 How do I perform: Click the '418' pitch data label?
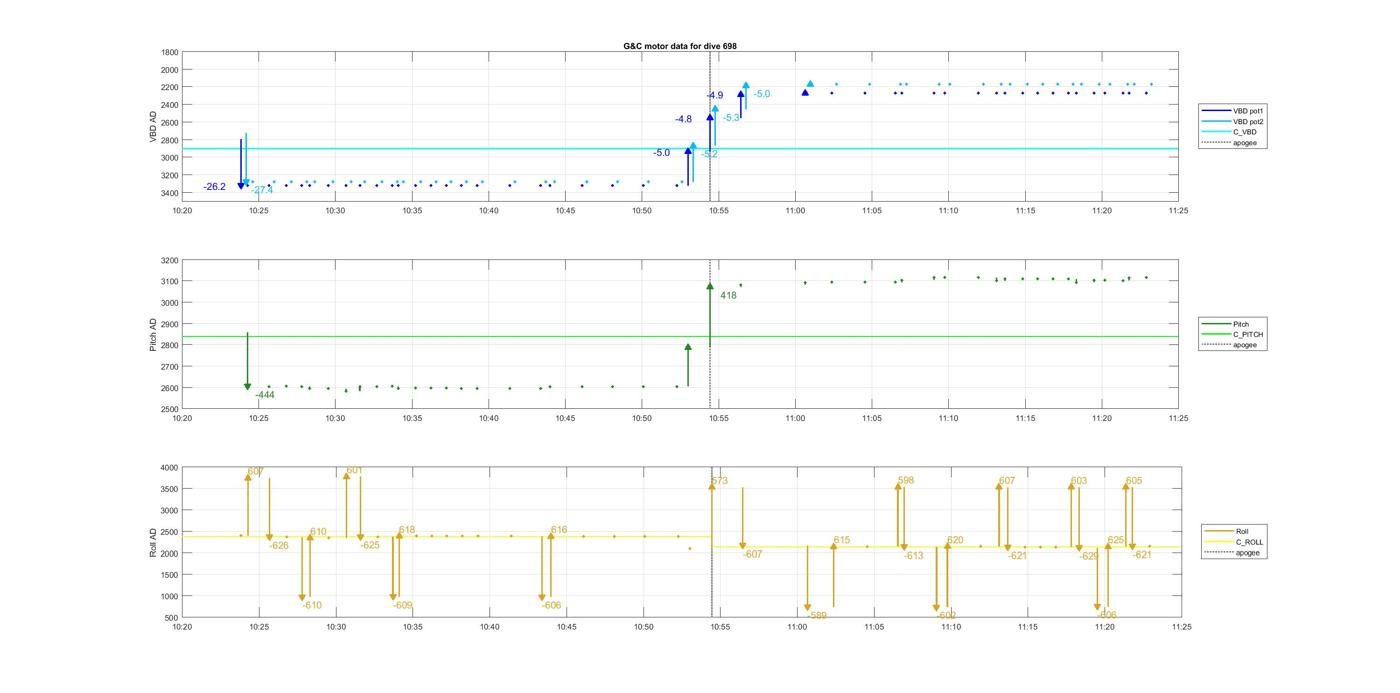coord(728,295)
